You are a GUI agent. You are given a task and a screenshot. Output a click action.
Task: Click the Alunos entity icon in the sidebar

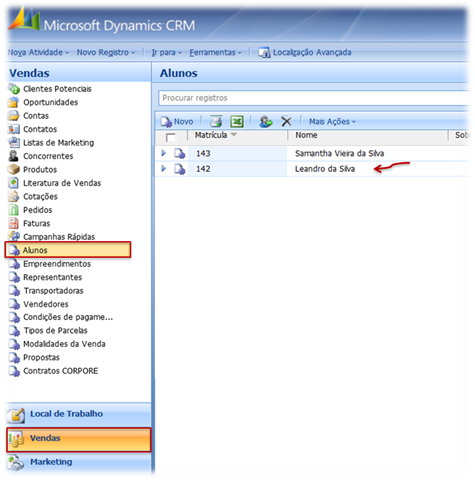[14, 250]
